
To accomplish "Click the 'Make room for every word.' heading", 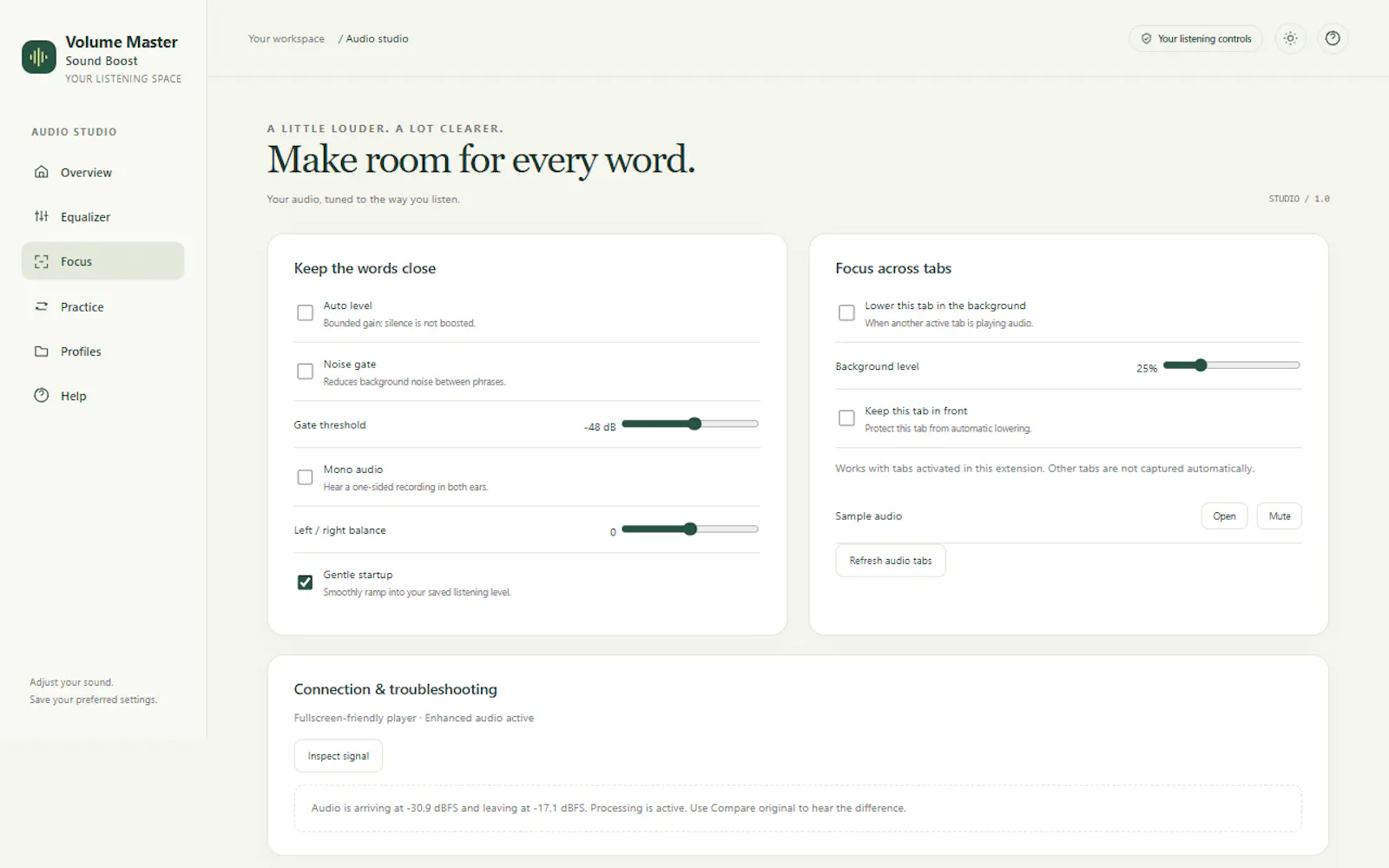I will click(x=481, y=160).
